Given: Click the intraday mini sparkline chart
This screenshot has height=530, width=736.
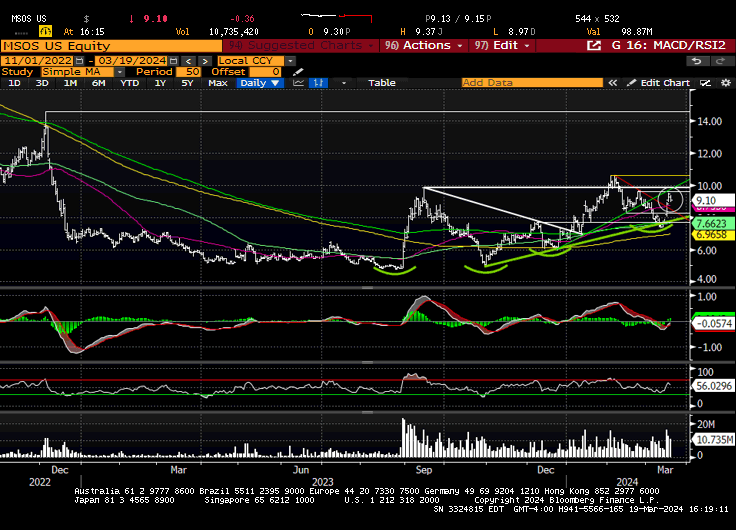Looking at the screenshot, I should pyautogui.click(x=336, y=18).
